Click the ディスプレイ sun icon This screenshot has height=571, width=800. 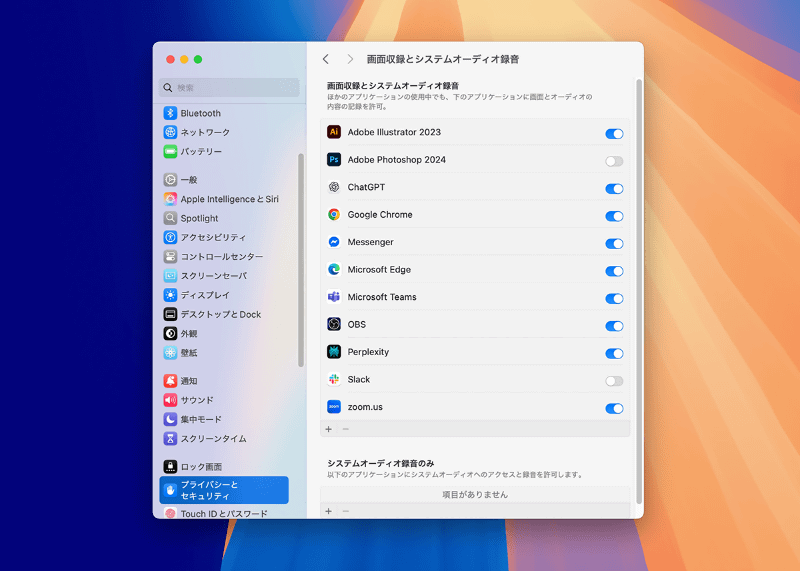(170, 295)
